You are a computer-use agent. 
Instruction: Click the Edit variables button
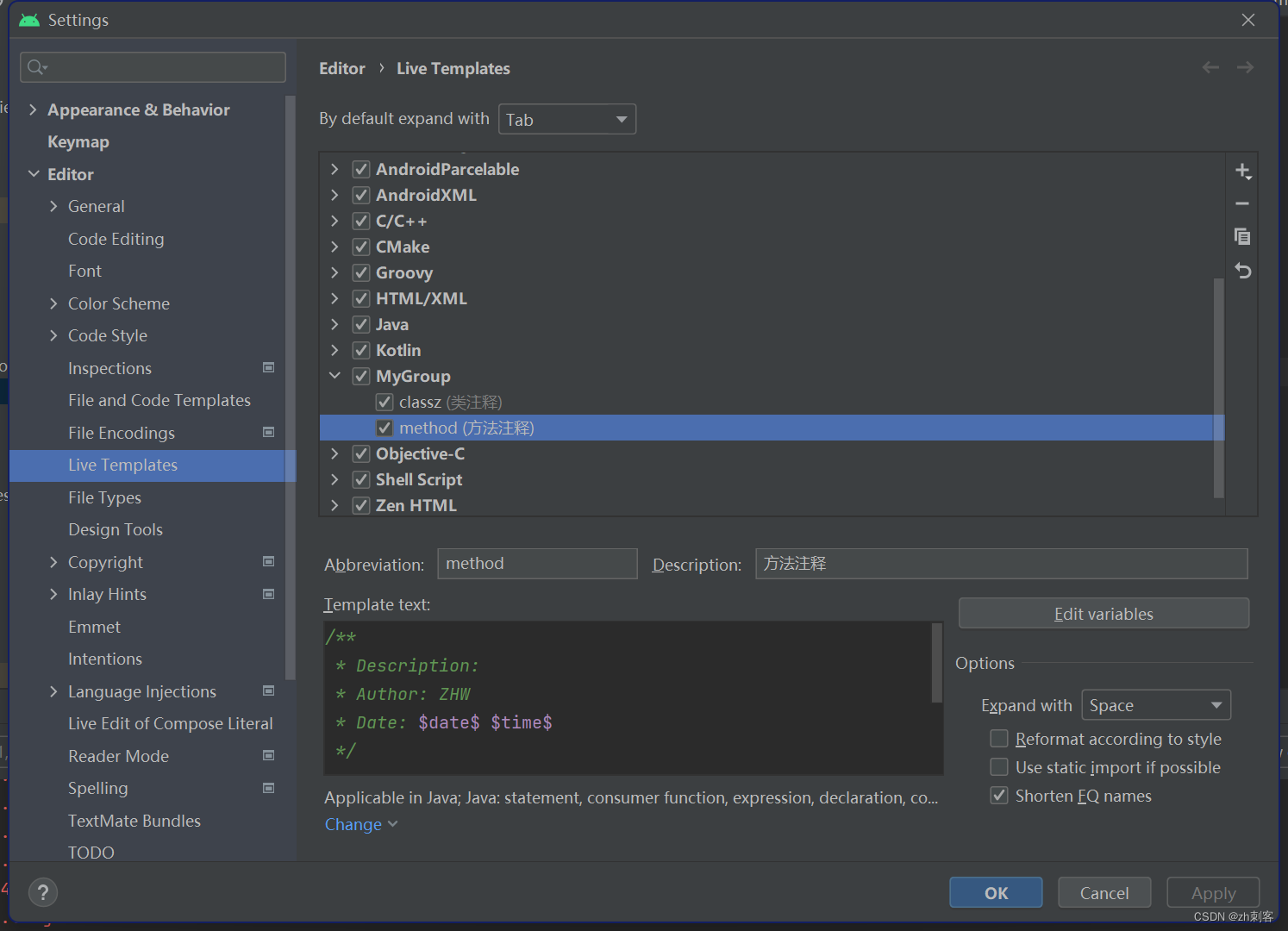coord(1104,613)
